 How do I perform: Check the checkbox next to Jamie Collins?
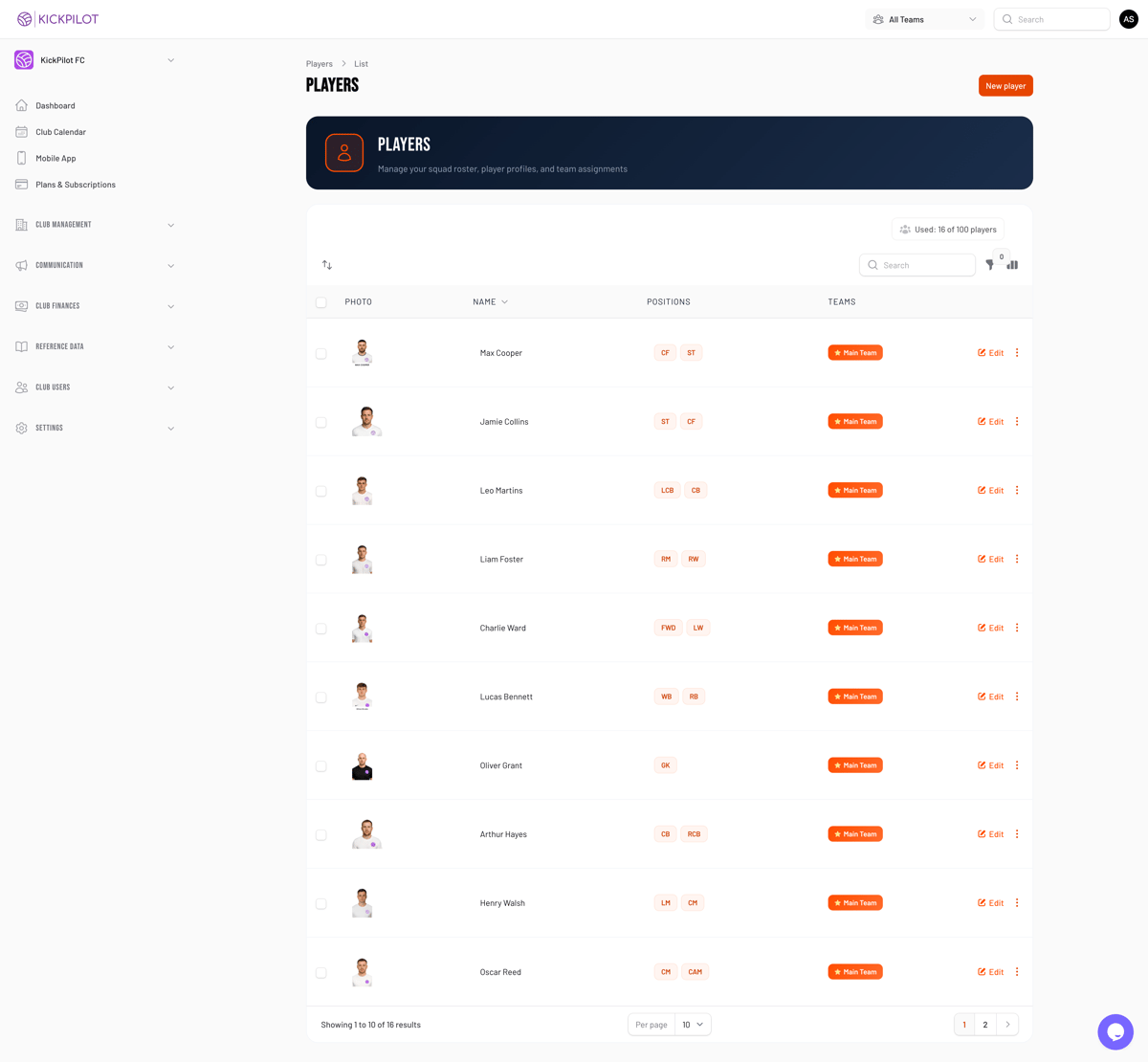(x=320, y=421)
